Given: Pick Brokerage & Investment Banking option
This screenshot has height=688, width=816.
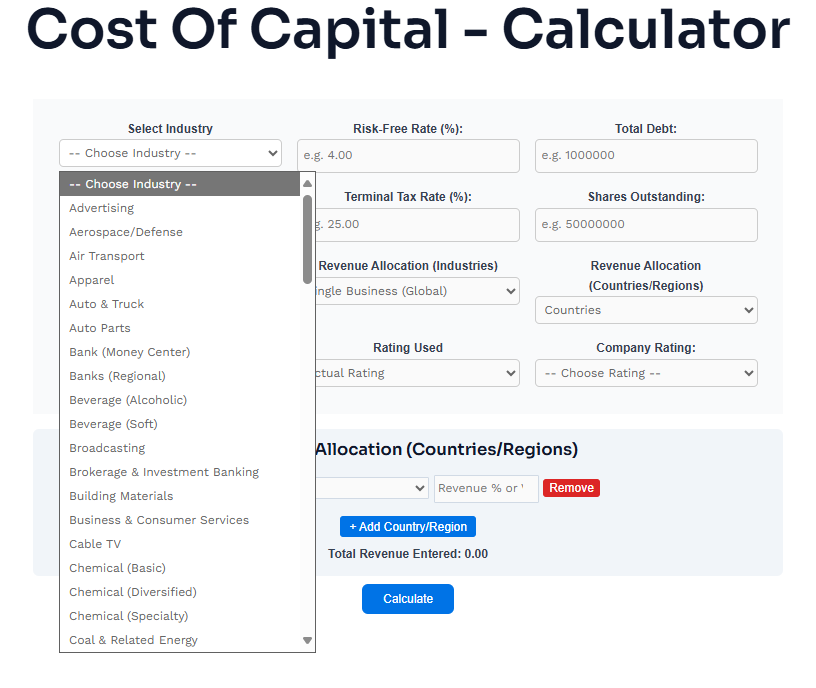Looking at the screenshot, I should (x=163, y=472).
